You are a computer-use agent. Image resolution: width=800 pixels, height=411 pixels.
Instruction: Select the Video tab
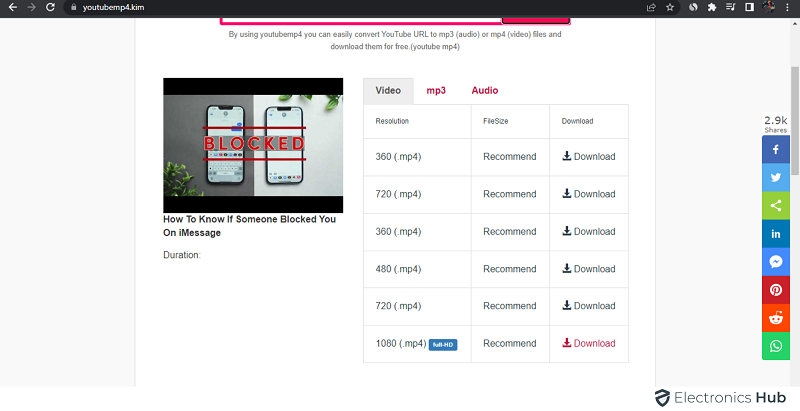(388, 91)
